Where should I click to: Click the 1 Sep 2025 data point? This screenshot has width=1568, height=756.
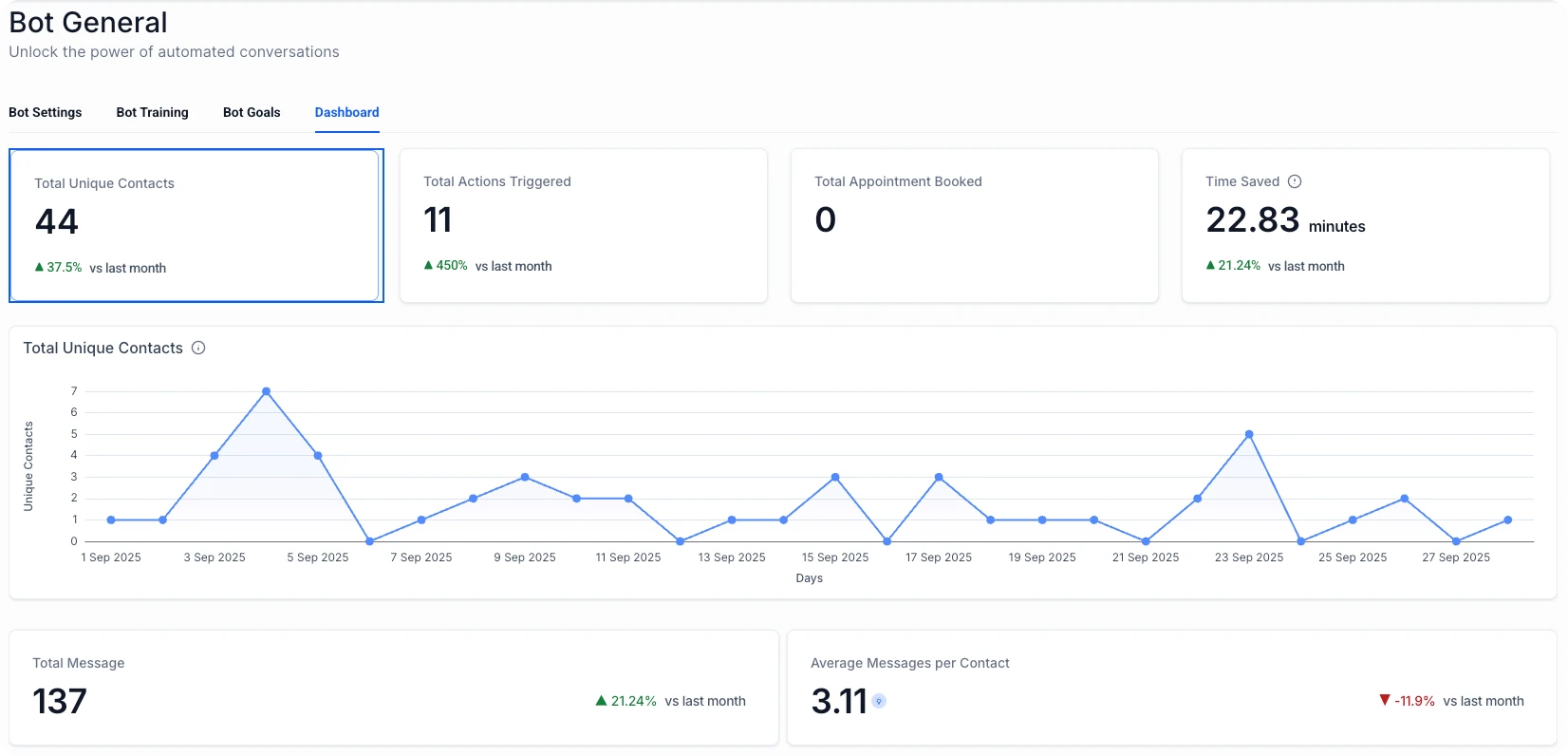(x=111, y=520)
